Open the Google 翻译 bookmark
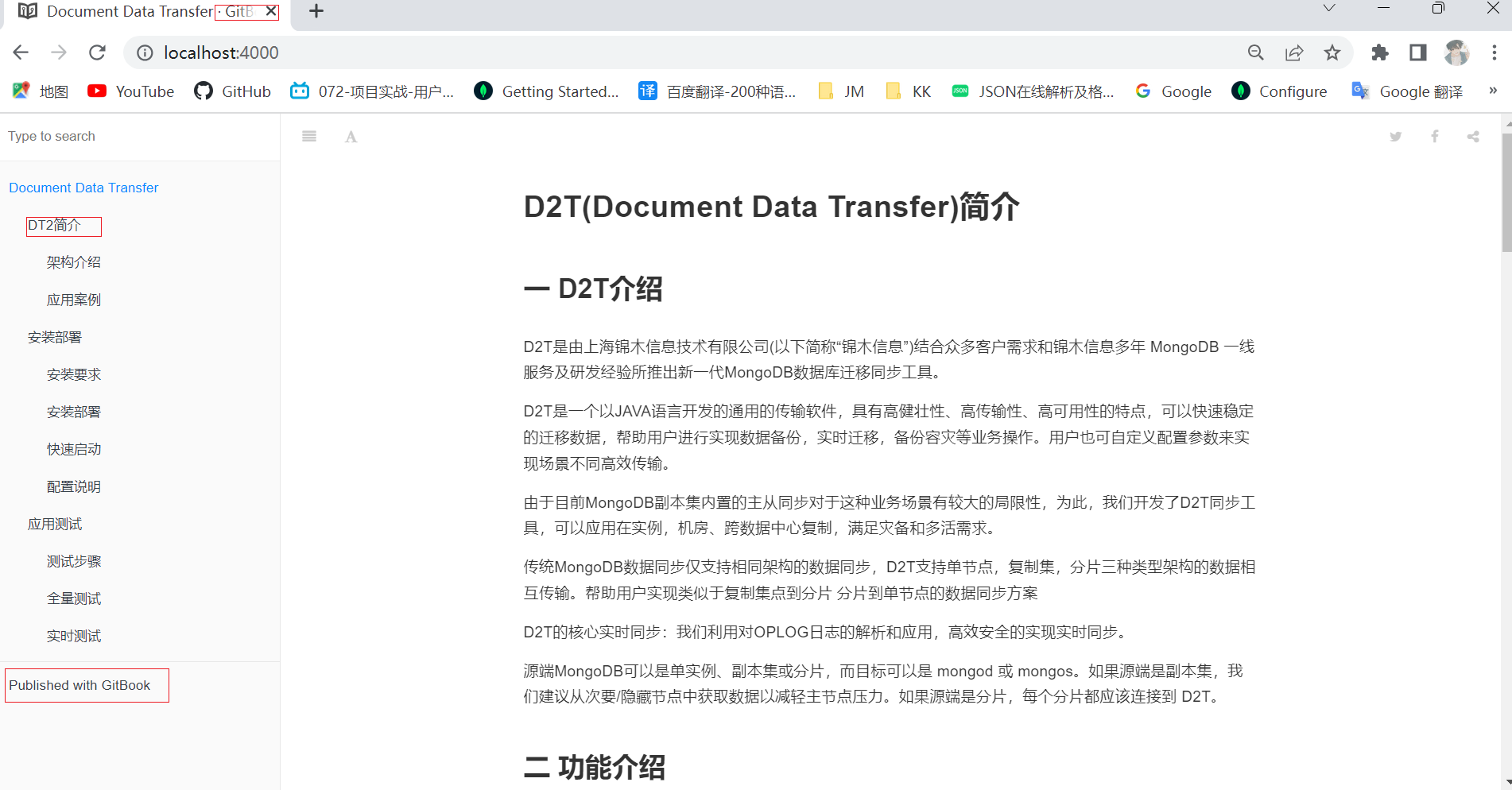This screenshot has width=1512, height=790. pos(1408,91)
